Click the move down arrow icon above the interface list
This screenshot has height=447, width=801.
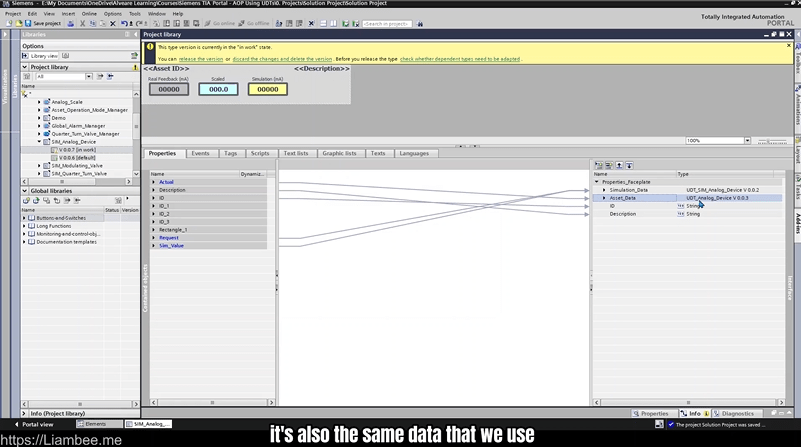click(x=629, y=165)
